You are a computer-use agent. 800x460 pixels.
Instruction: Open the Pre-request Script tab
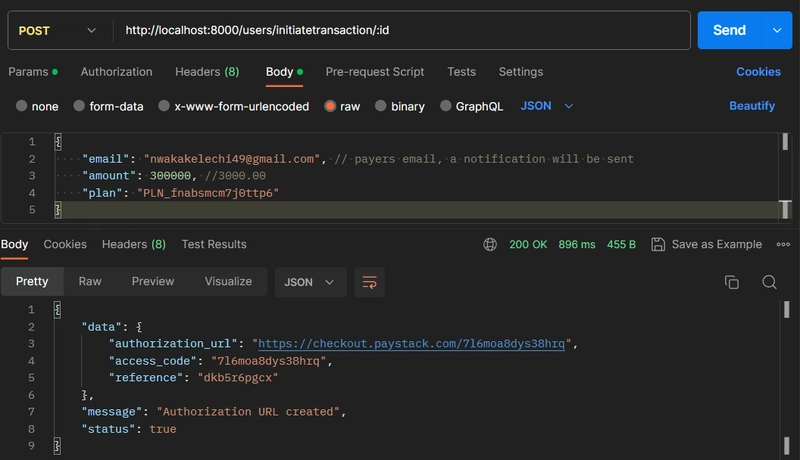tap(374, 72)
